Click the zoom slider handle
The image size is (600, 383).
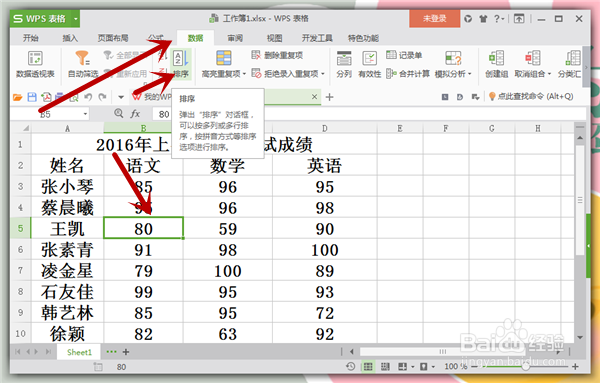[x=526, y=367]
